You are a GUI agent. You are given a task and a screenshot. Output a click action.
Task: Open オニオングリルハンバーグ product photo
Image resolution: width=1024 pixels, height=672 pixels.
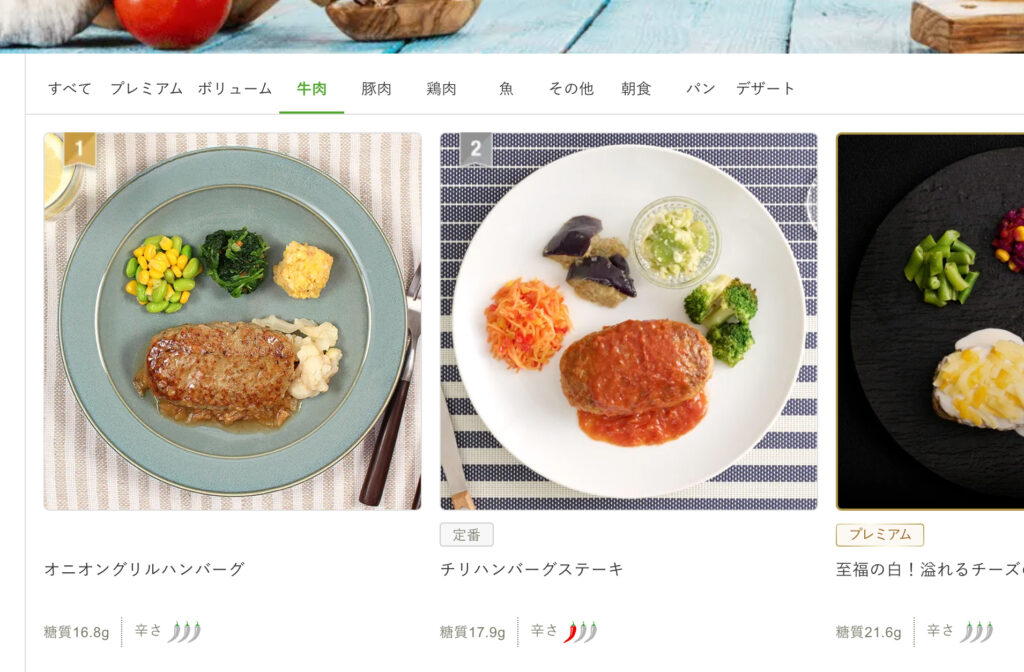point(232,321)
